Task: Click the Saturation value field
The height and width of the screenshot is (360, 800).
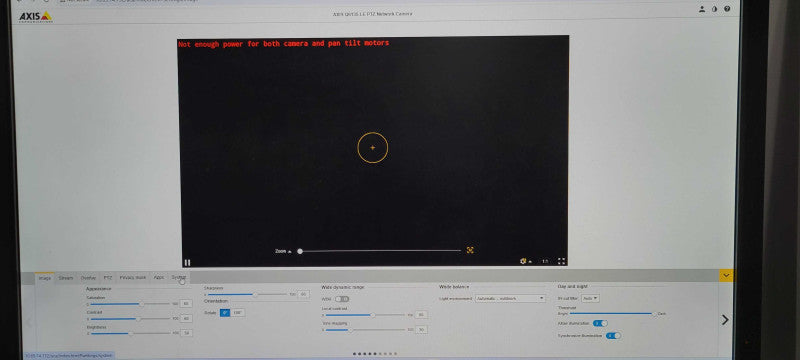Action: coord(186,303)
